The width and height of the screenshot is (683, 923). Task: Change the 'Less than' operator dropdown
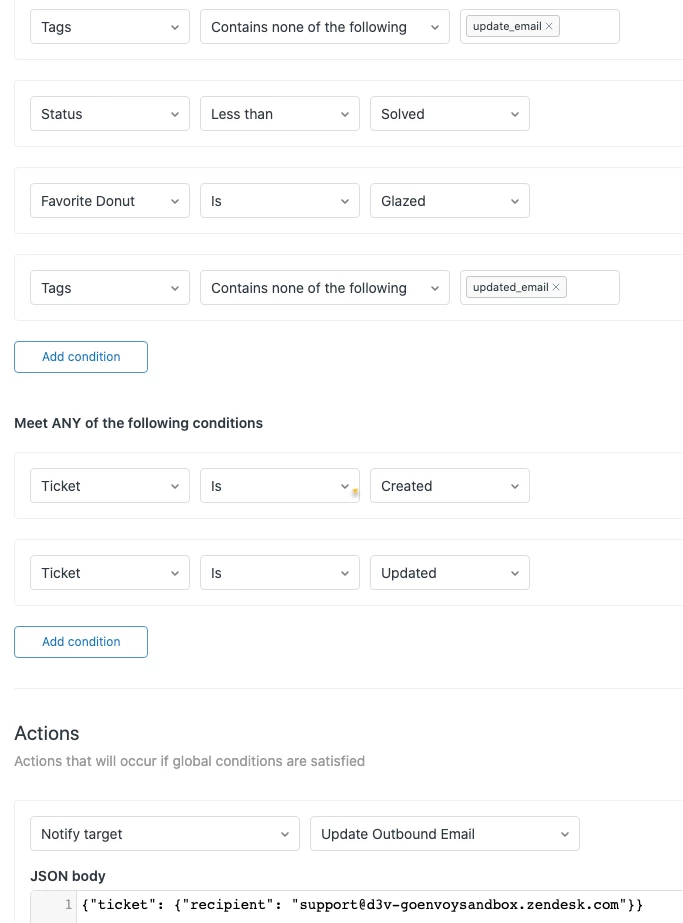[279, 114]
